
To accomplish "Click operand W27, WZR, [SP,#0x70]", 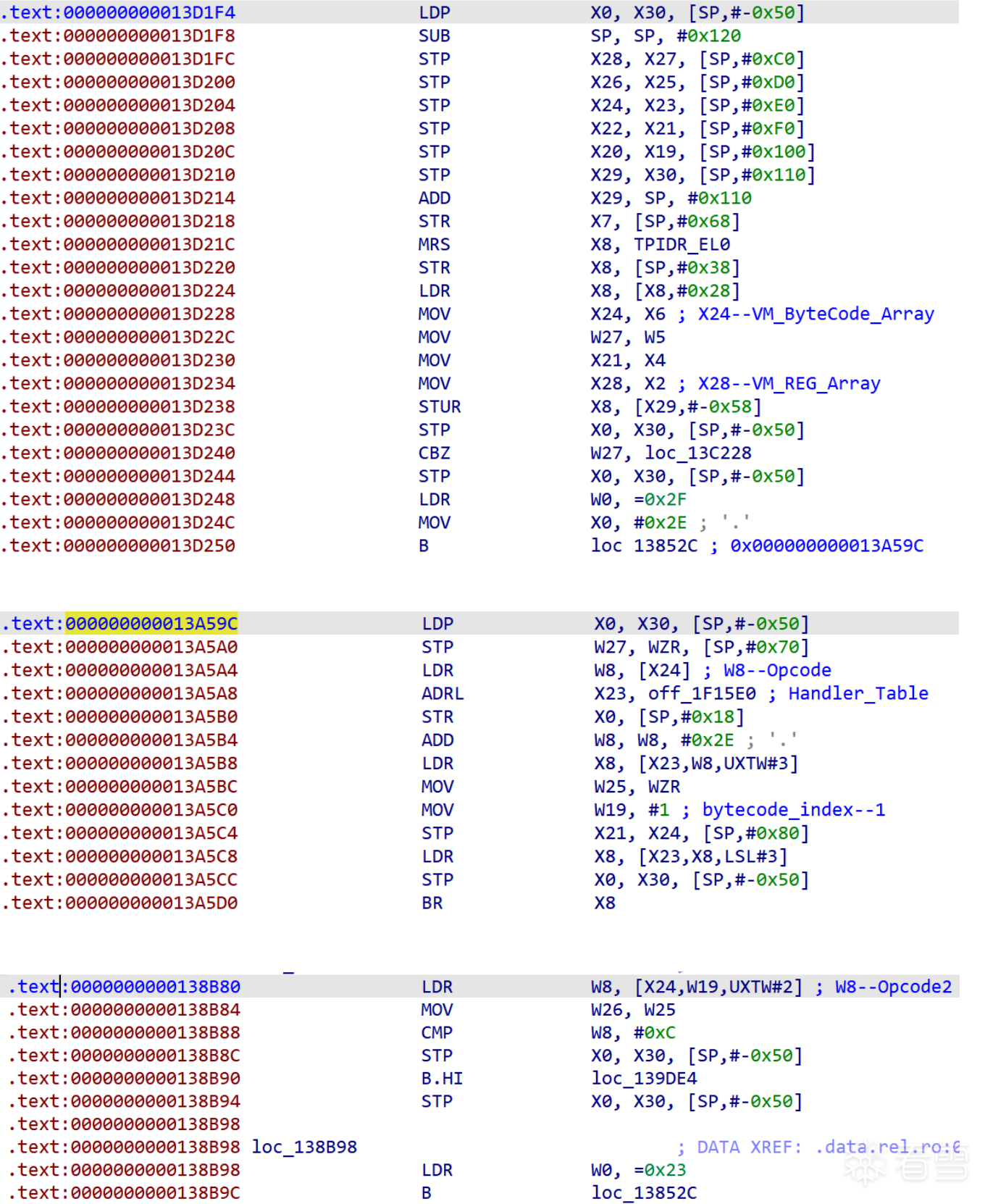I will click(702, 647).
